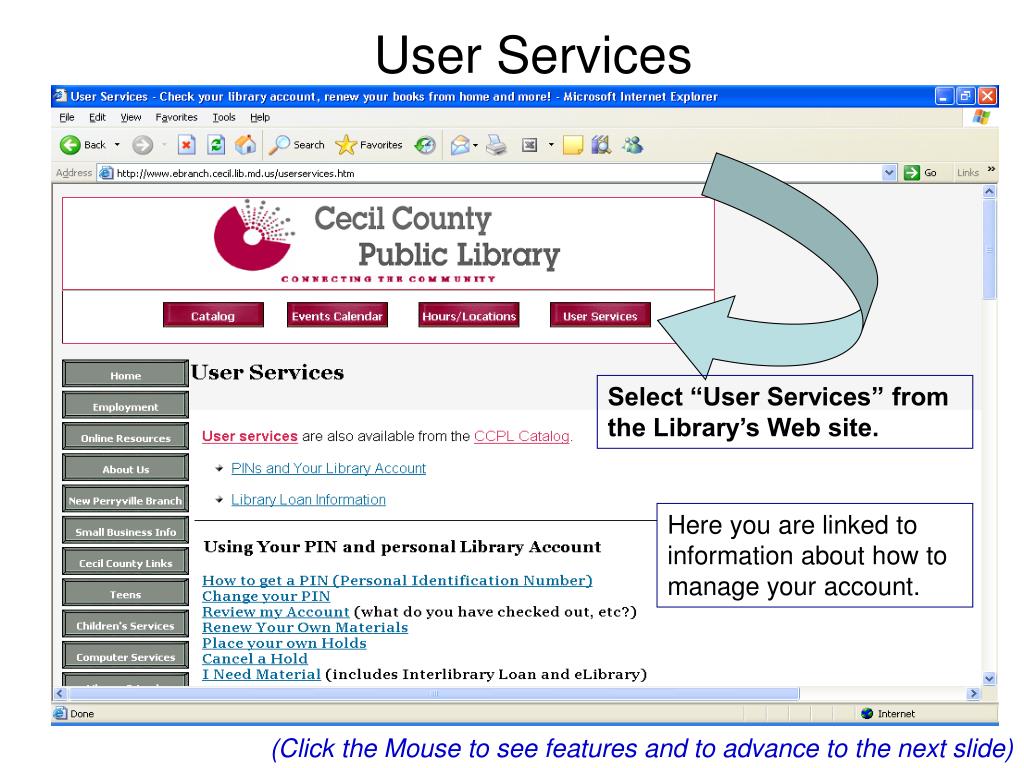1024x768 pixels.
Task: Open the View menu
Action: click(x=131, y=118)
